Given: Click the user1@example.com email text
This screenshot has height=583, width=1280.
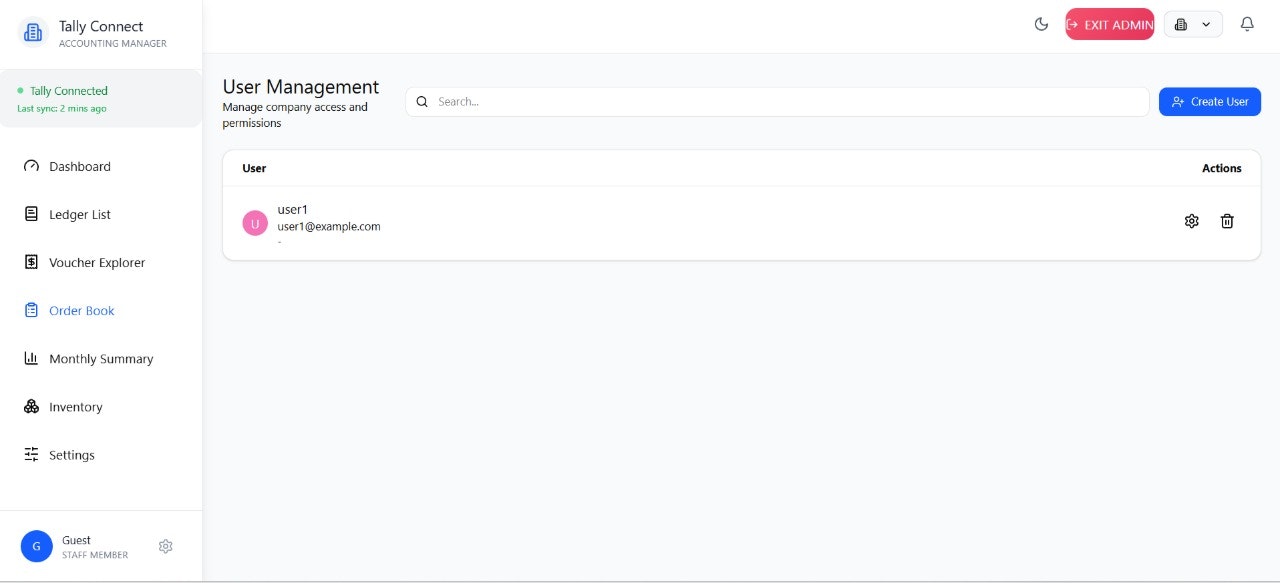Looking at the screenshot, I should 329,226.
